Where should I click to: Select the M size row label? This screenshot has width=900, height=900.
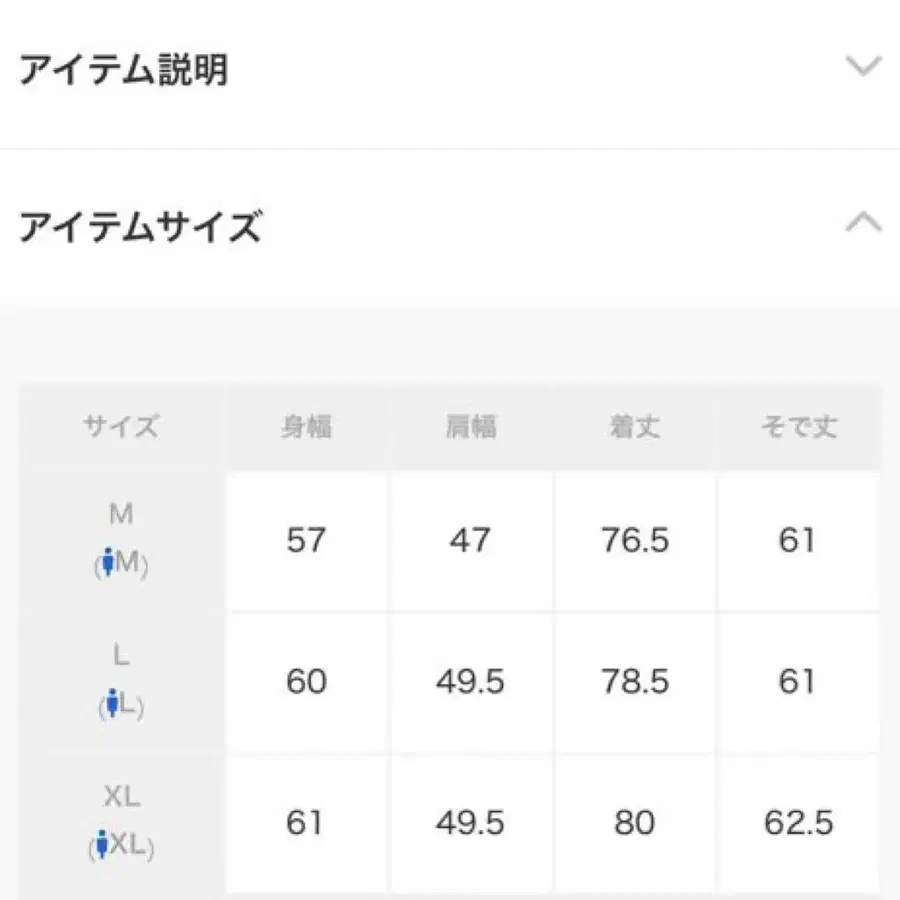[121, 515]
